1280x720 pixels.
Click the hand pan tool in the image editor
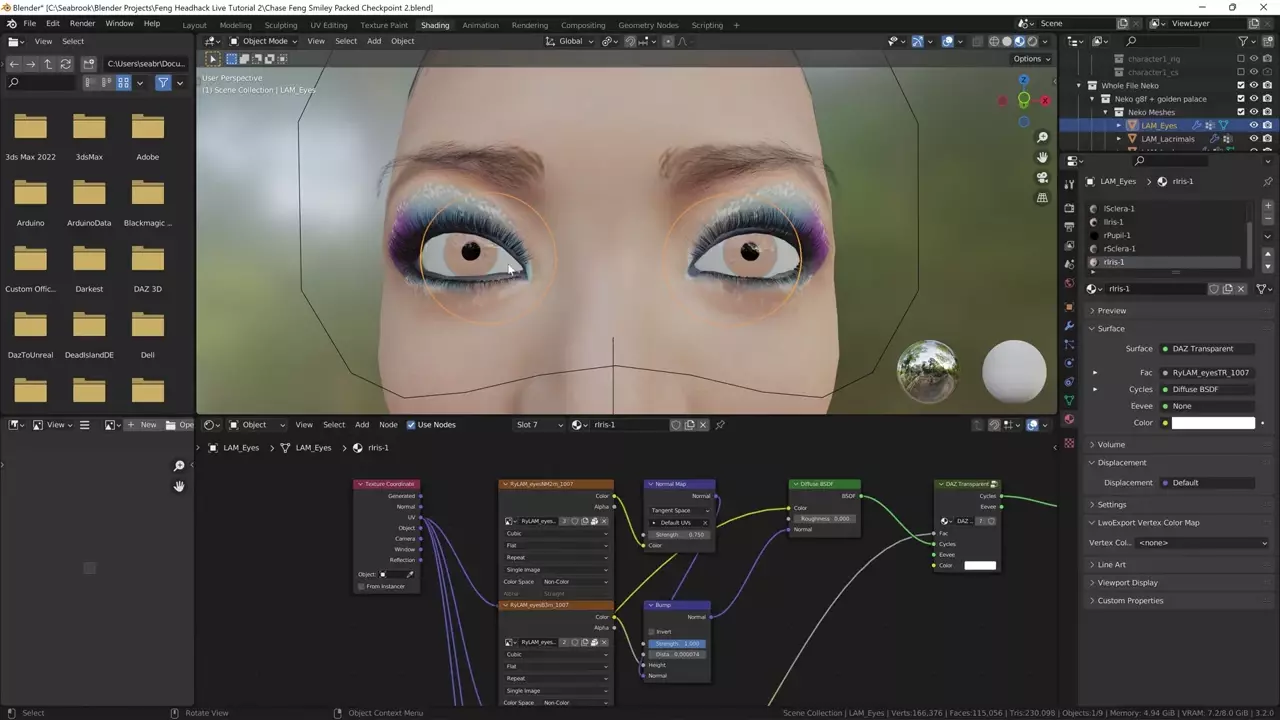(x=179, y=486)
